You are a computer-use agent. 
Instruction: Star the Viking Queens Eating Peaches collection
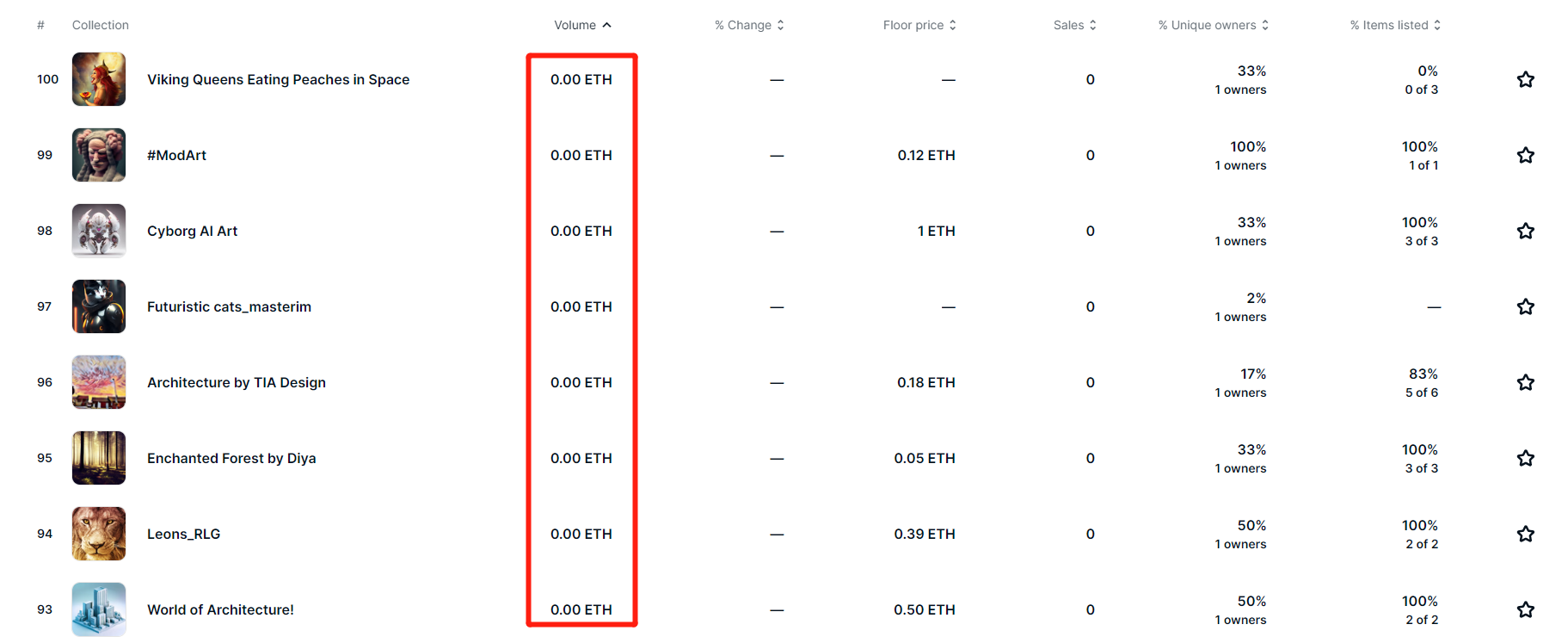point(1525,80)
